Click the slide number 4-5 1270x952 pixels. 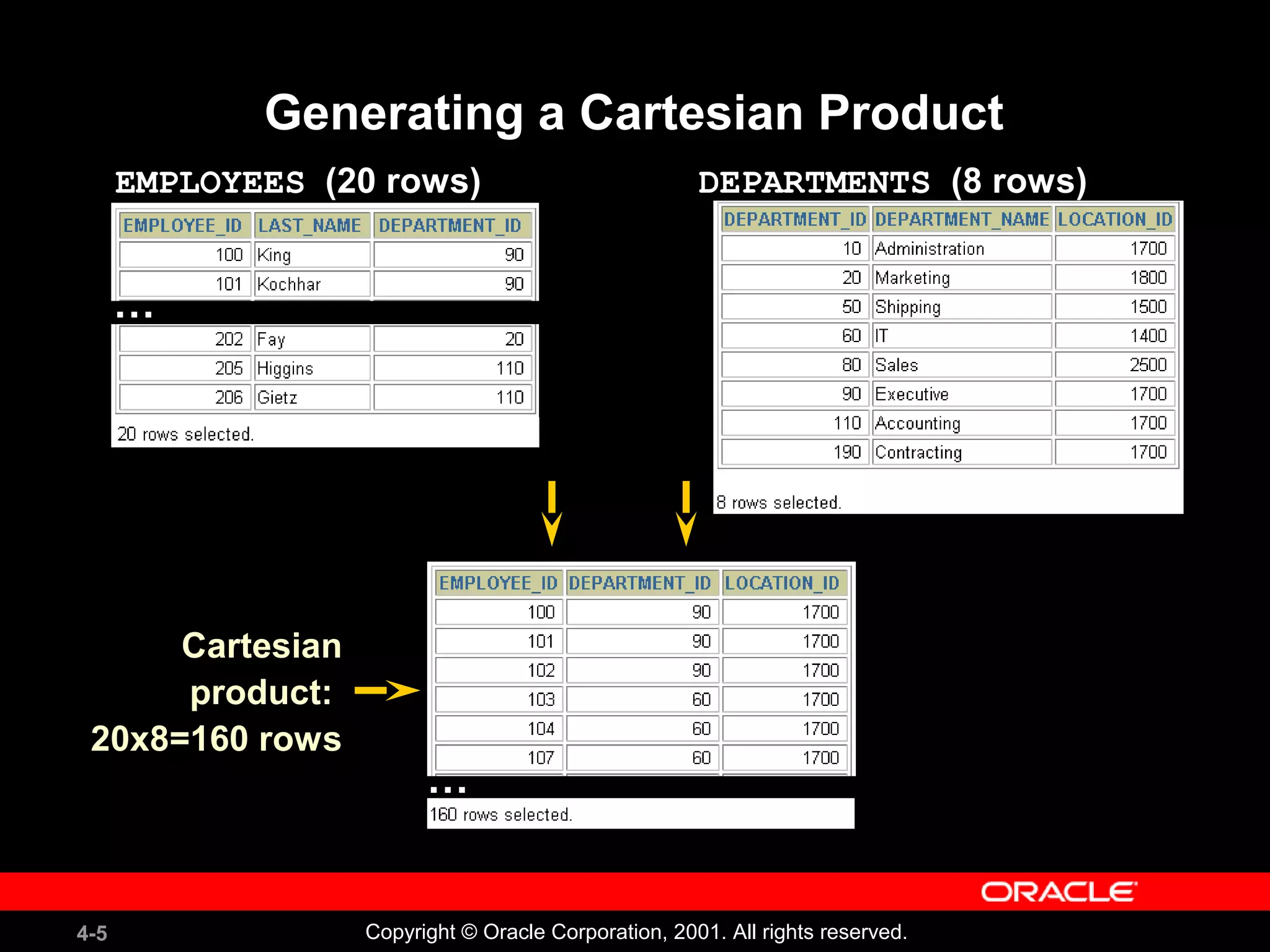[92, 933]
